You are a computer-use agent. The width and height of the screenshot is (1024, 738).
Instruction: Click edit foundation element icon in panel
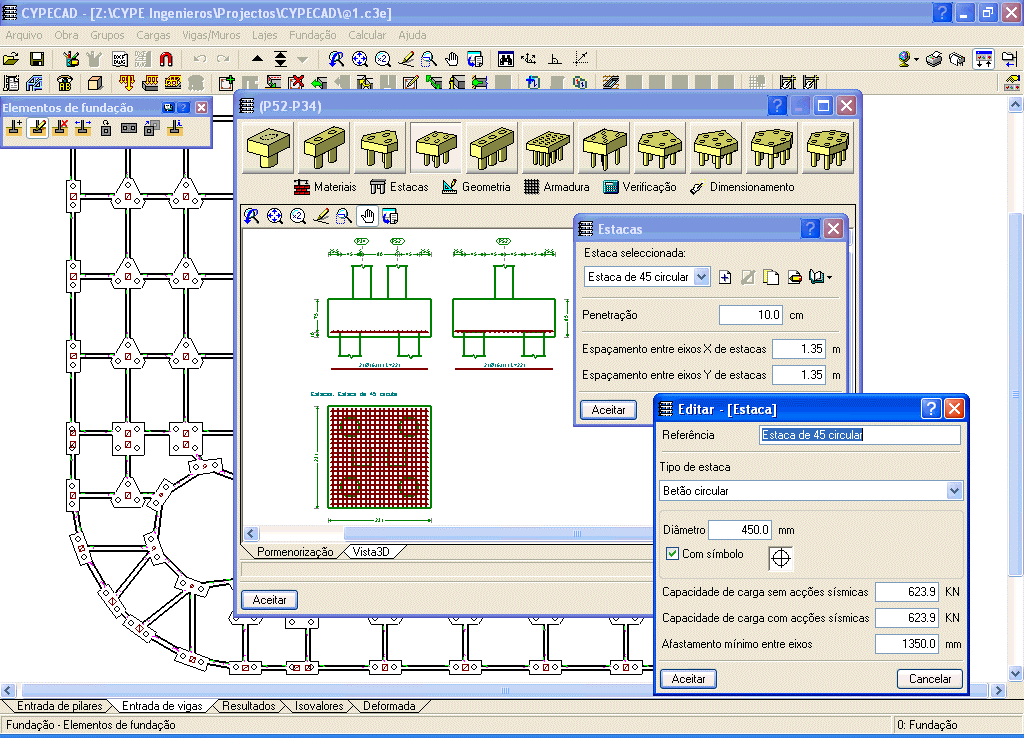38,128
